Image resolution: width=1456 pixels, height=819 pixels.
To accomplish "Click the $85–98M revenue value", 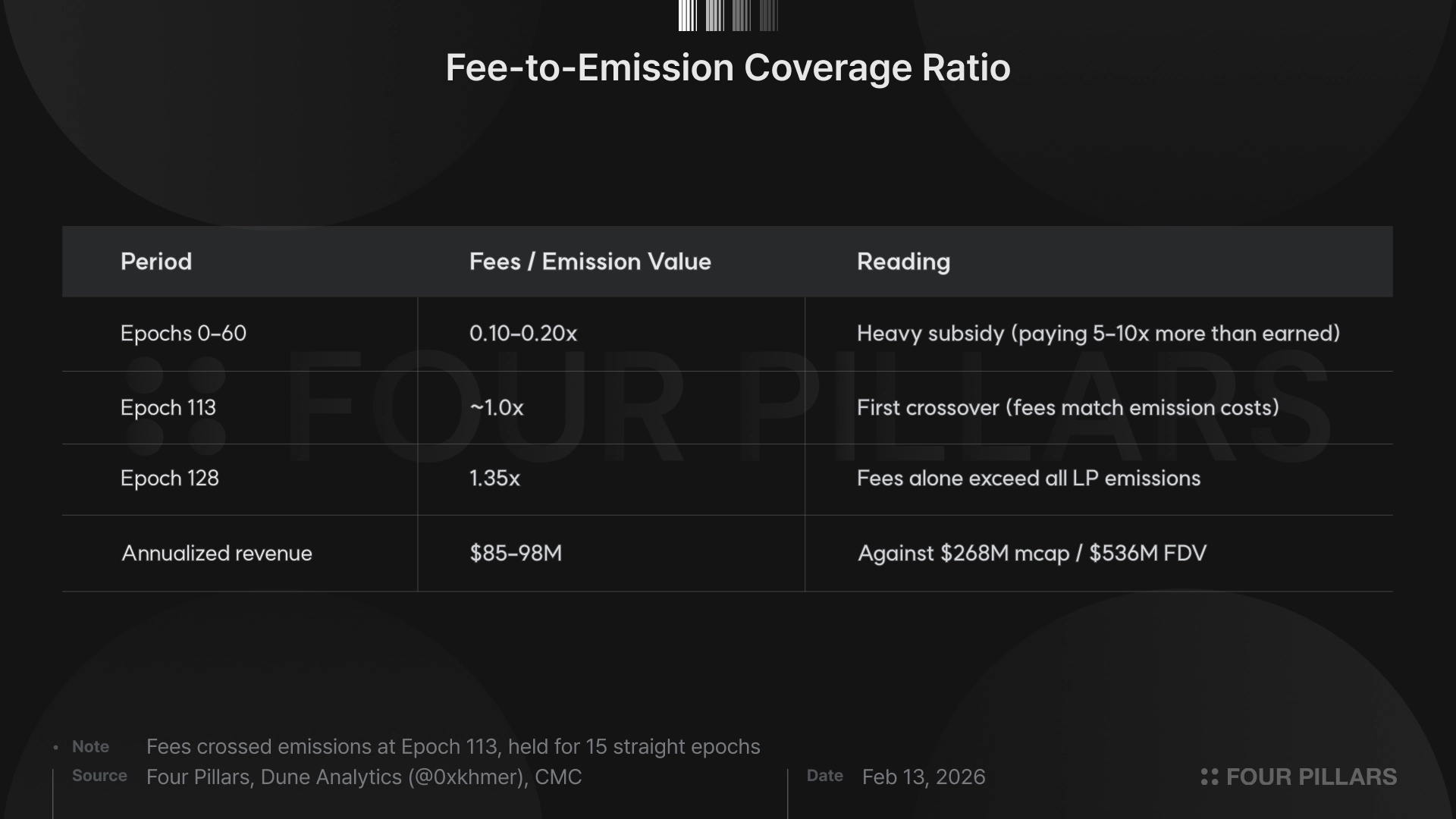I will (x=516, y=554).
